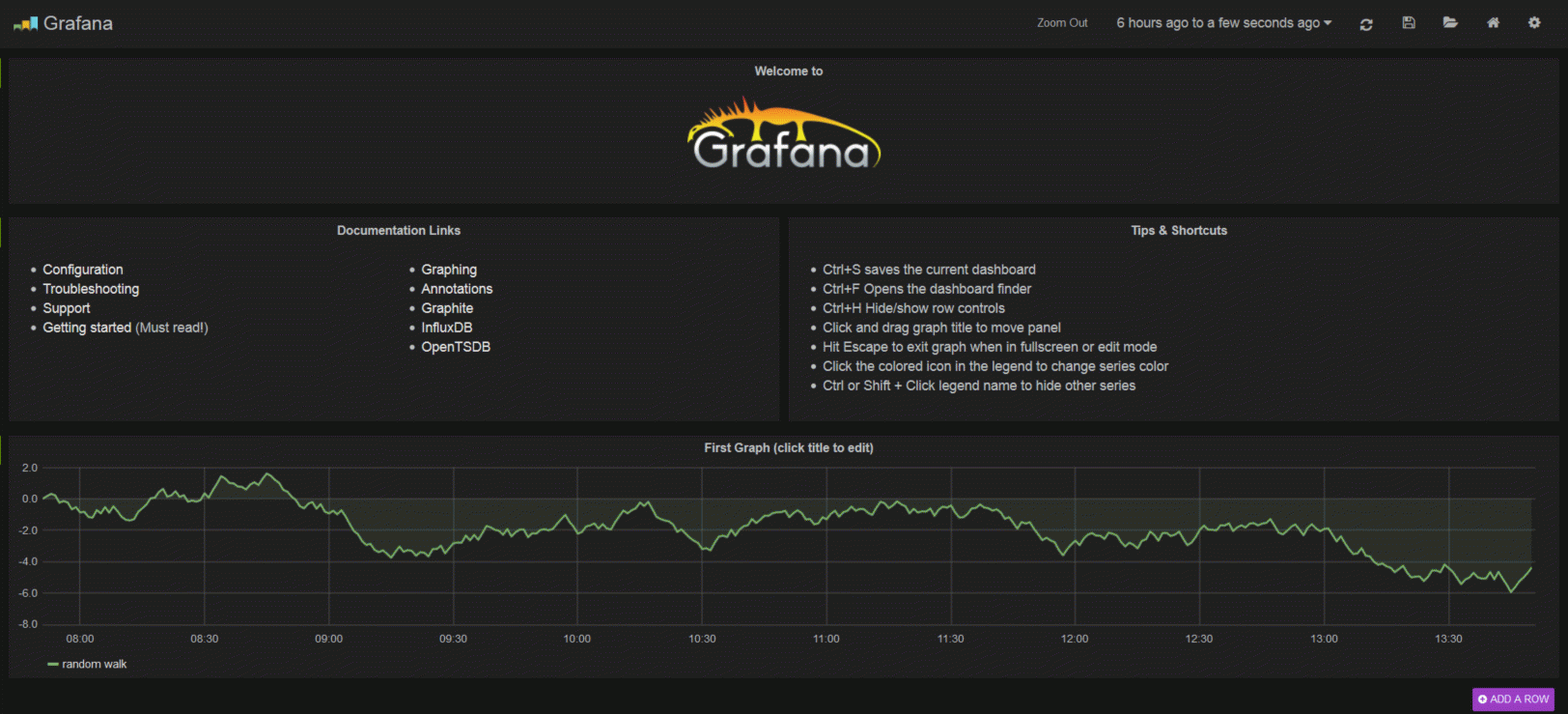Click the Grafana logo icon in header
Viewport: 1568px width, 714px height.
coord(25,23)
